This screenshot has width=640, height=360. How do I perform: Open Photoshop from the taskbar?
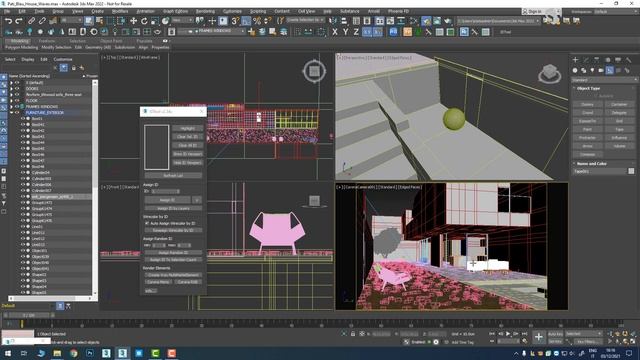(x=90, y=353)
